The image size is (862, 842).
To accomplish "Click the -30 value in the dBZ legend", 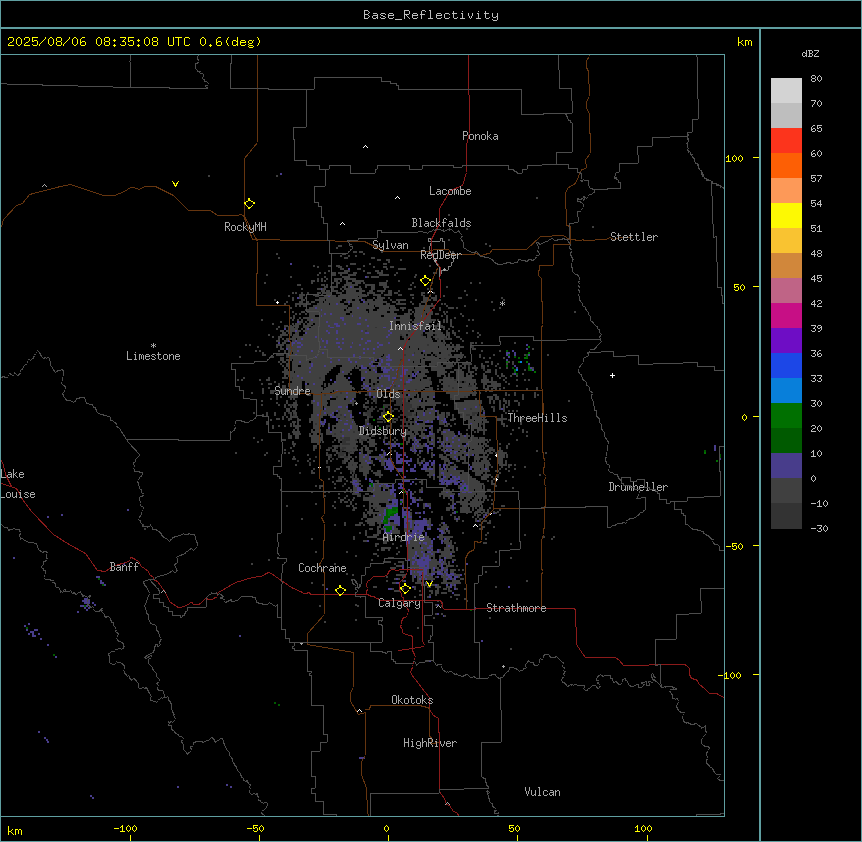I will coord(819,528).
